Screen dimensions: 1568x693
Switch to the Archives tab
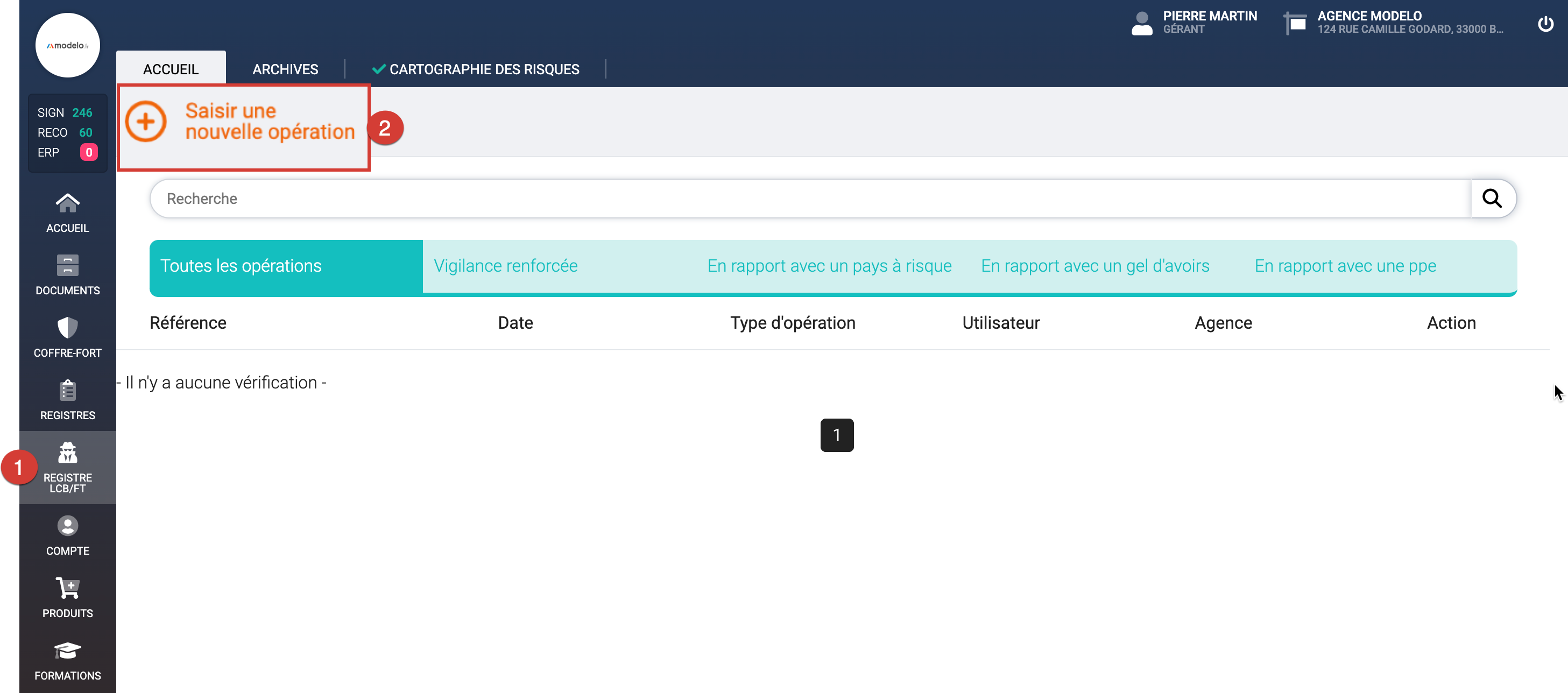285,69
